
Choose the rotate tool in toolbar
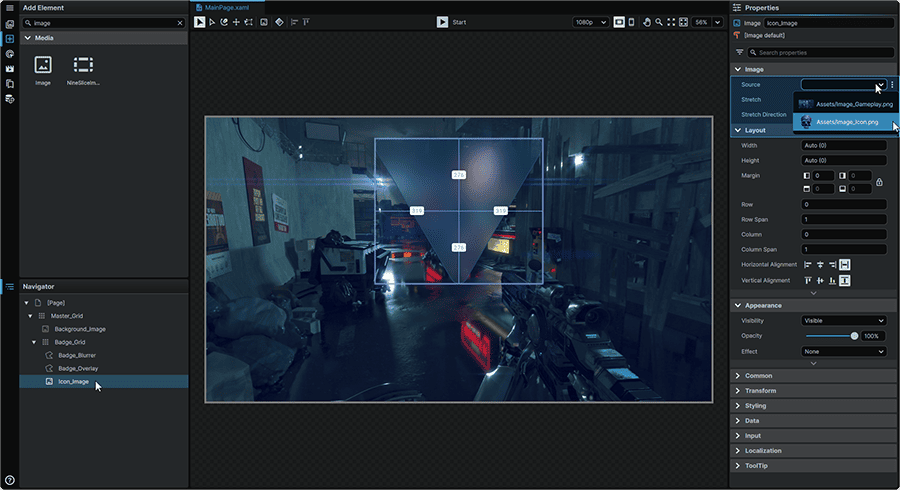coord(224,22)
